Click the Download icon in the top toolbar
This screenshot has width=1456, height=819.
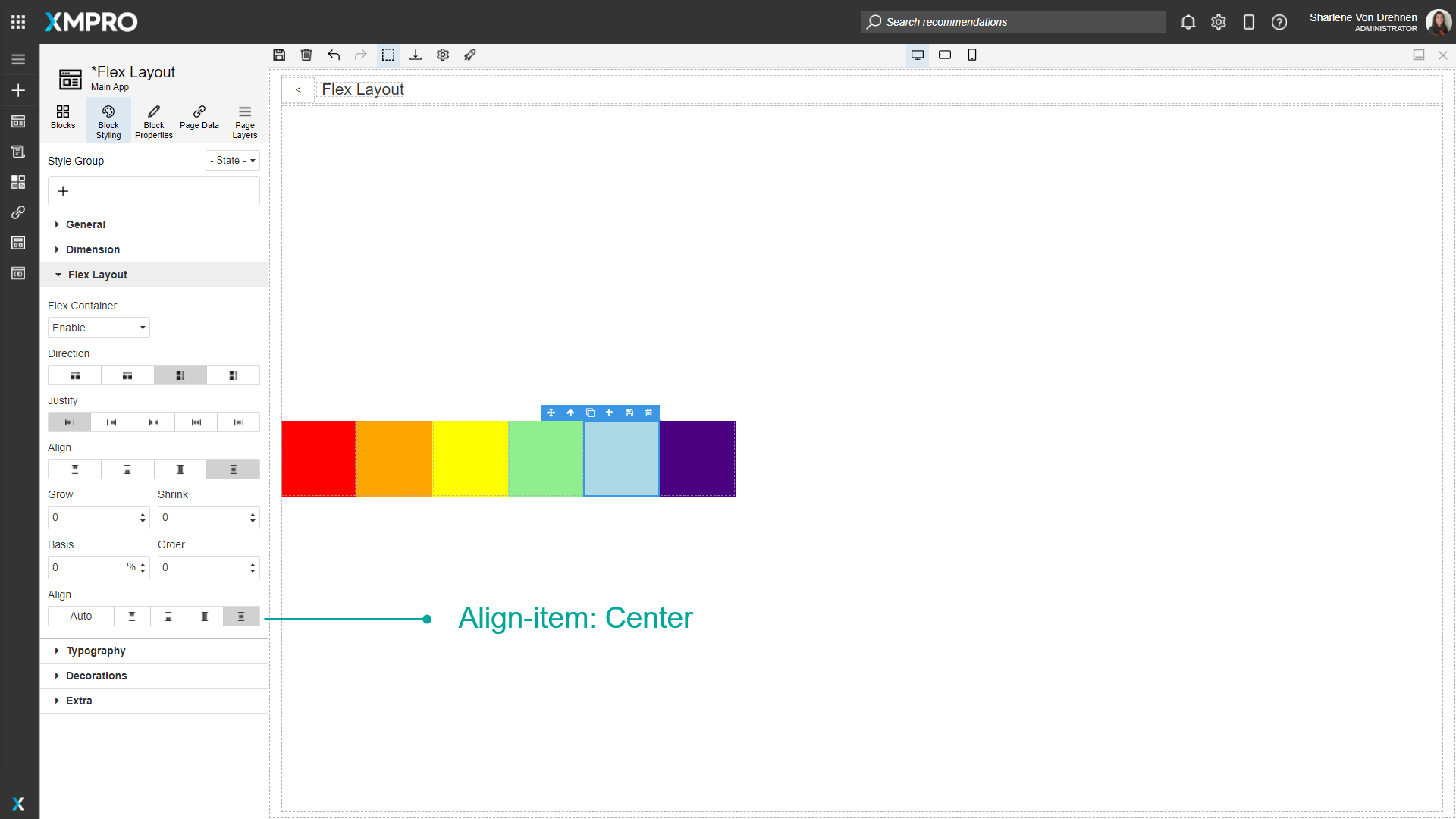pyautogui.click(x=416, y=55)
